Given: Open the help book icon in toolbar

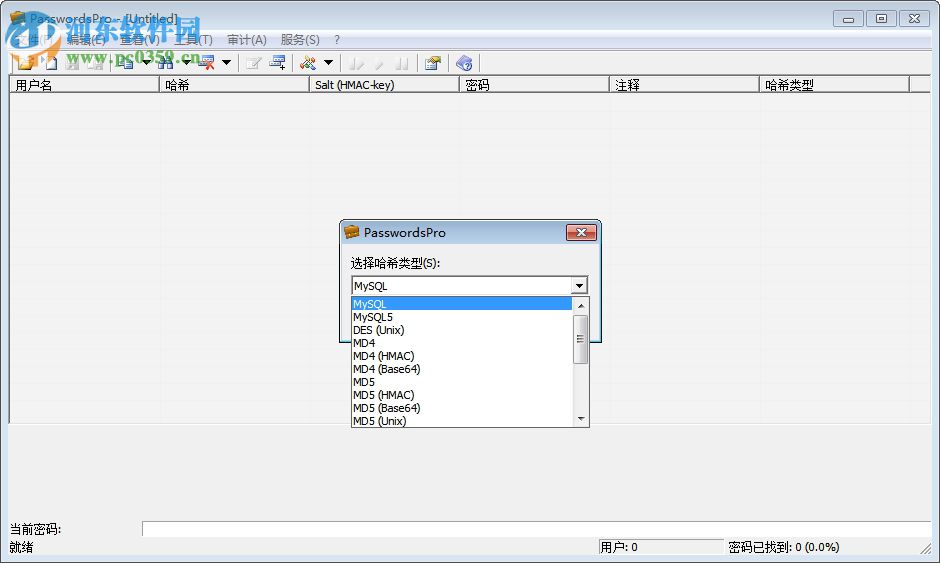Looking at the screenshot, I should click(x=464, y=62).
